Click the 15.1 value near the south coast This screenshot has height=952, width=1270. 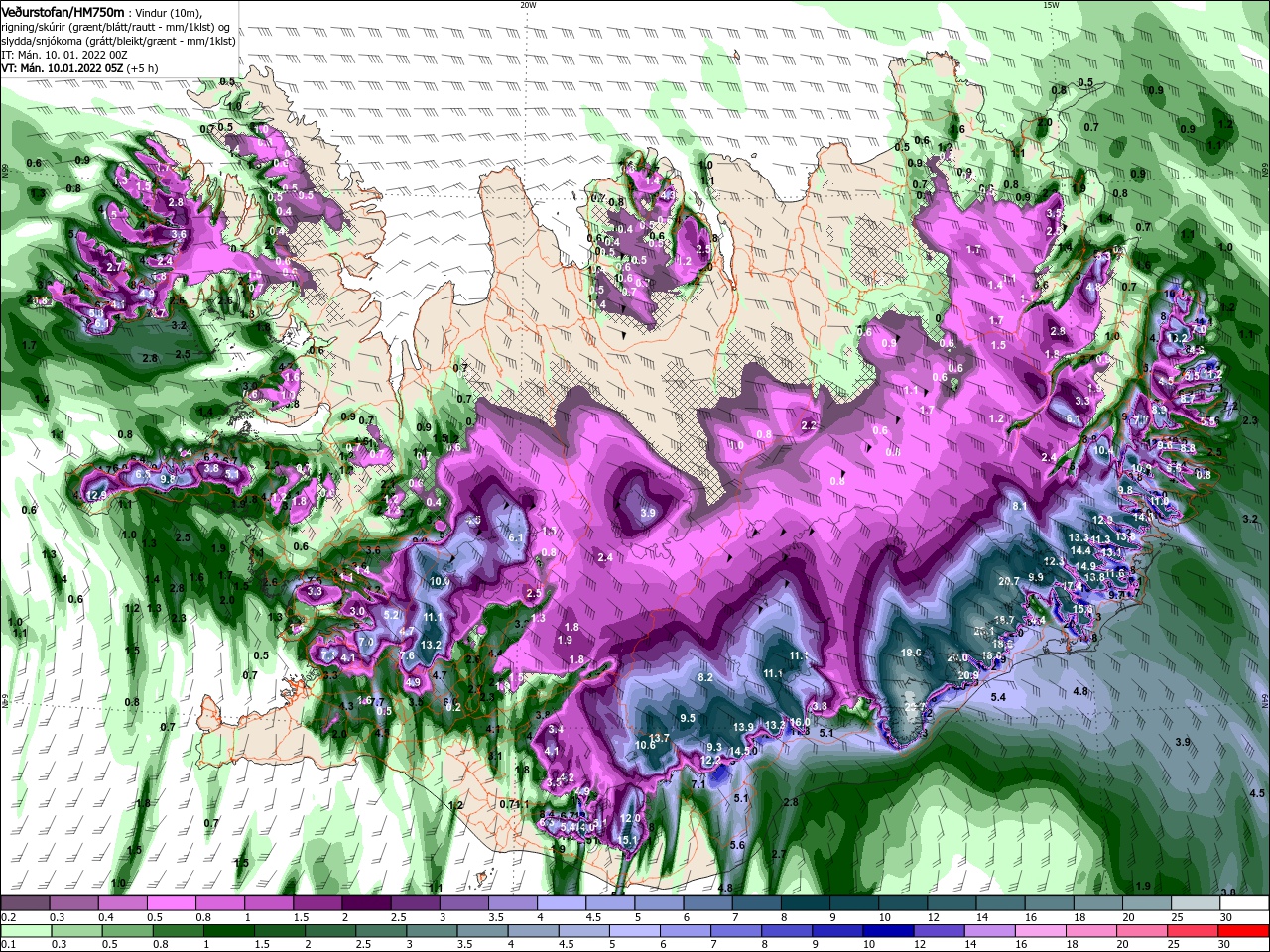[x=628, y=840]
